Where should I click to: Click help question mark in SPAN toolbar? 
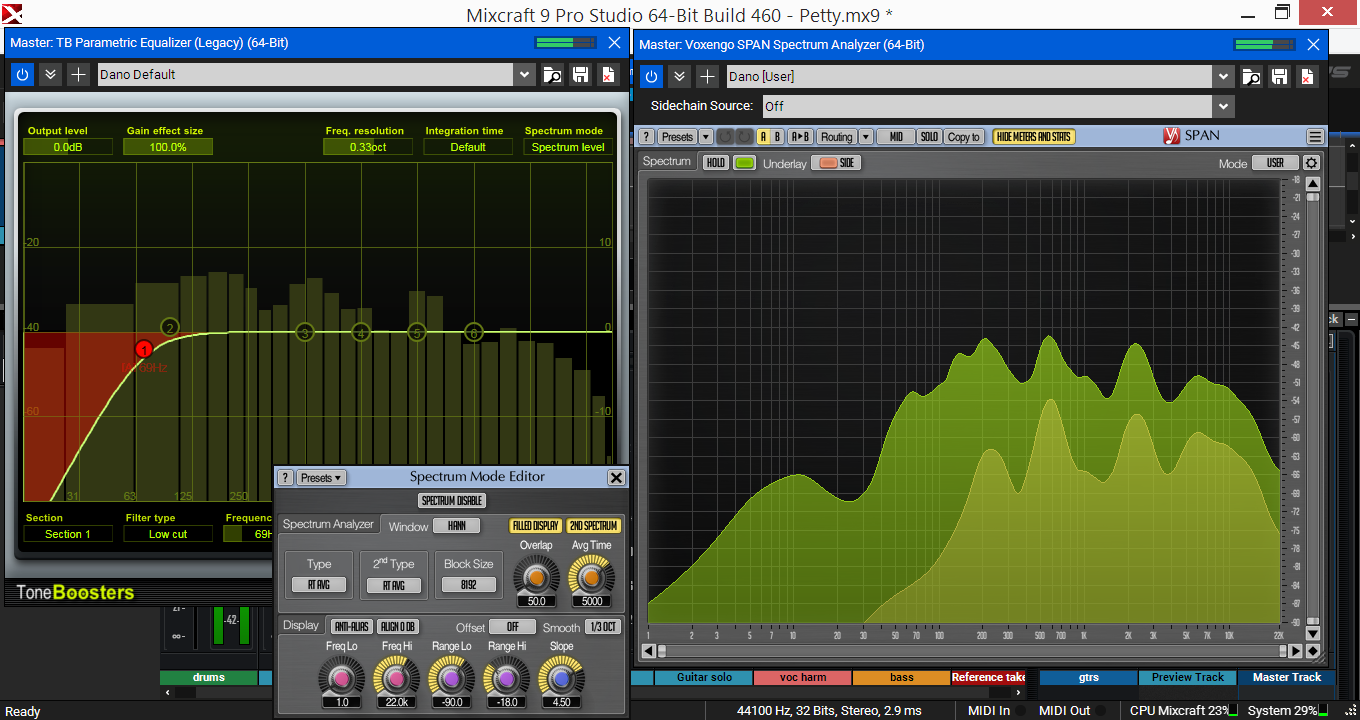(x=647, y=137)
